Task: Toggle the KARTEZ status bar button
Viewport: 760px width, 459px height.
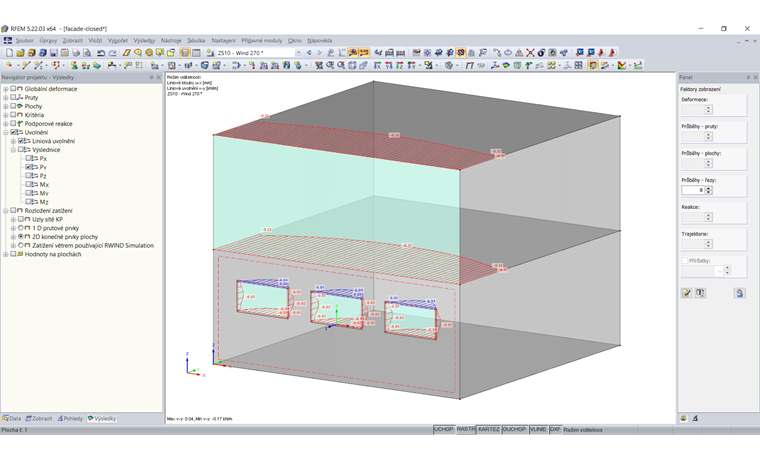Action: [x=489, y=429]
